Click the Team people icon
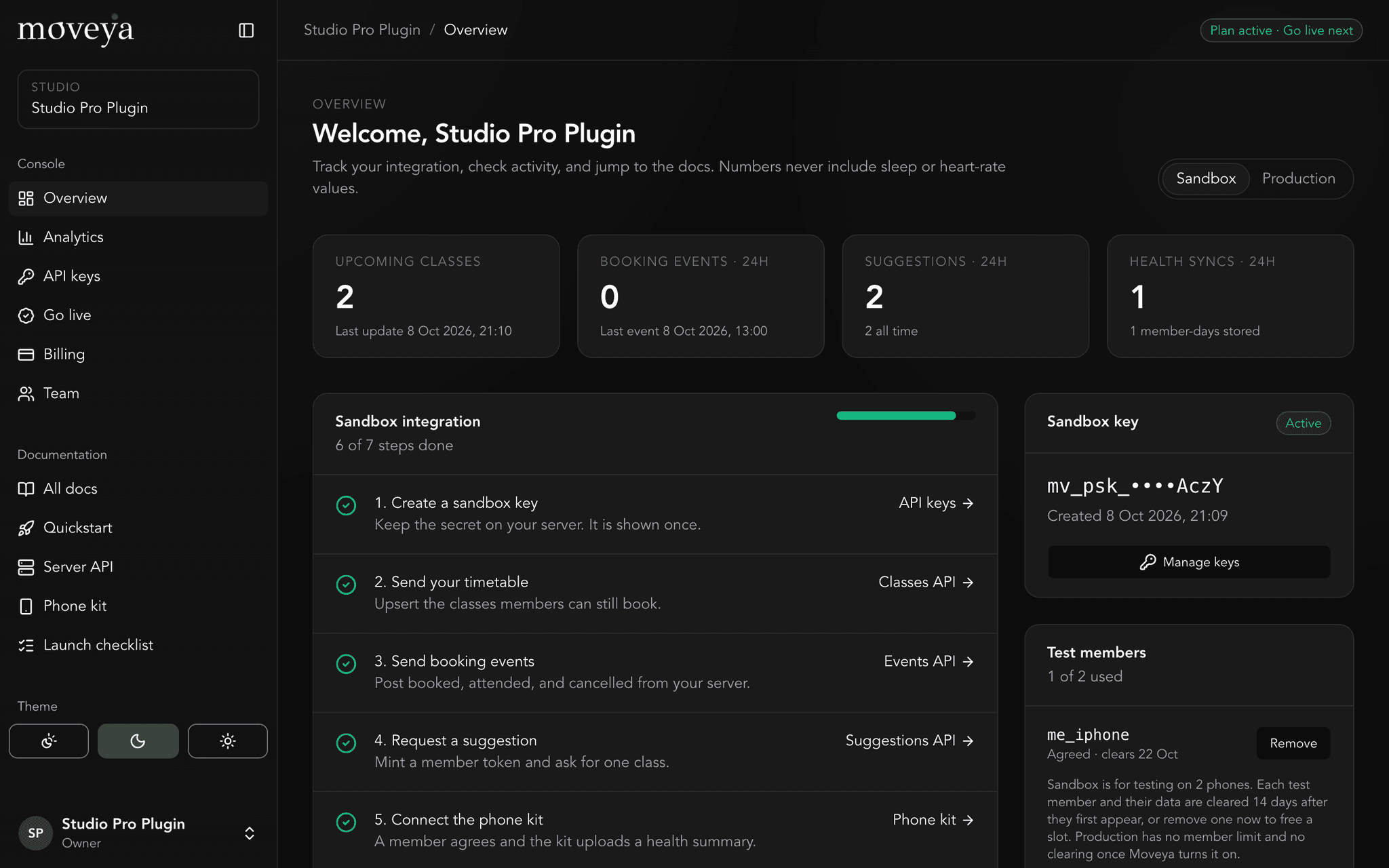1389x868 pixels. (26, 393)
